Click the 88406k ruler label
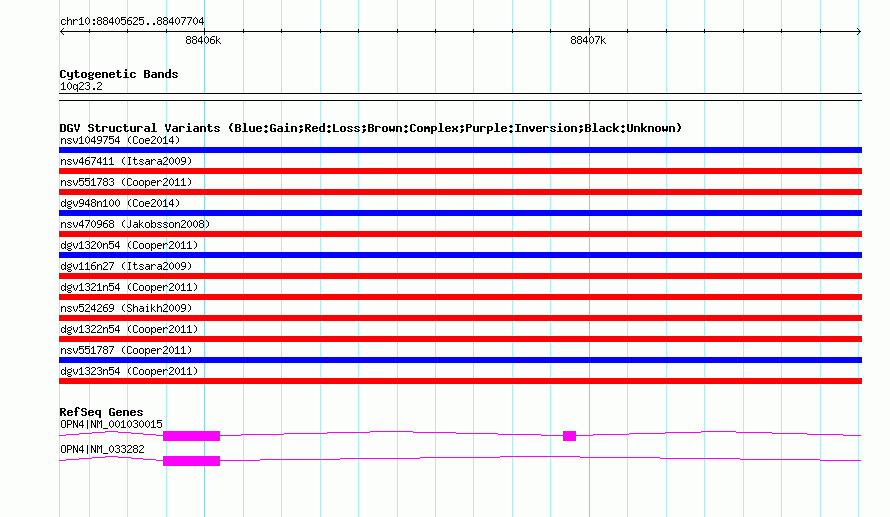Screen dimensions: 890x517 pos(203,40)
